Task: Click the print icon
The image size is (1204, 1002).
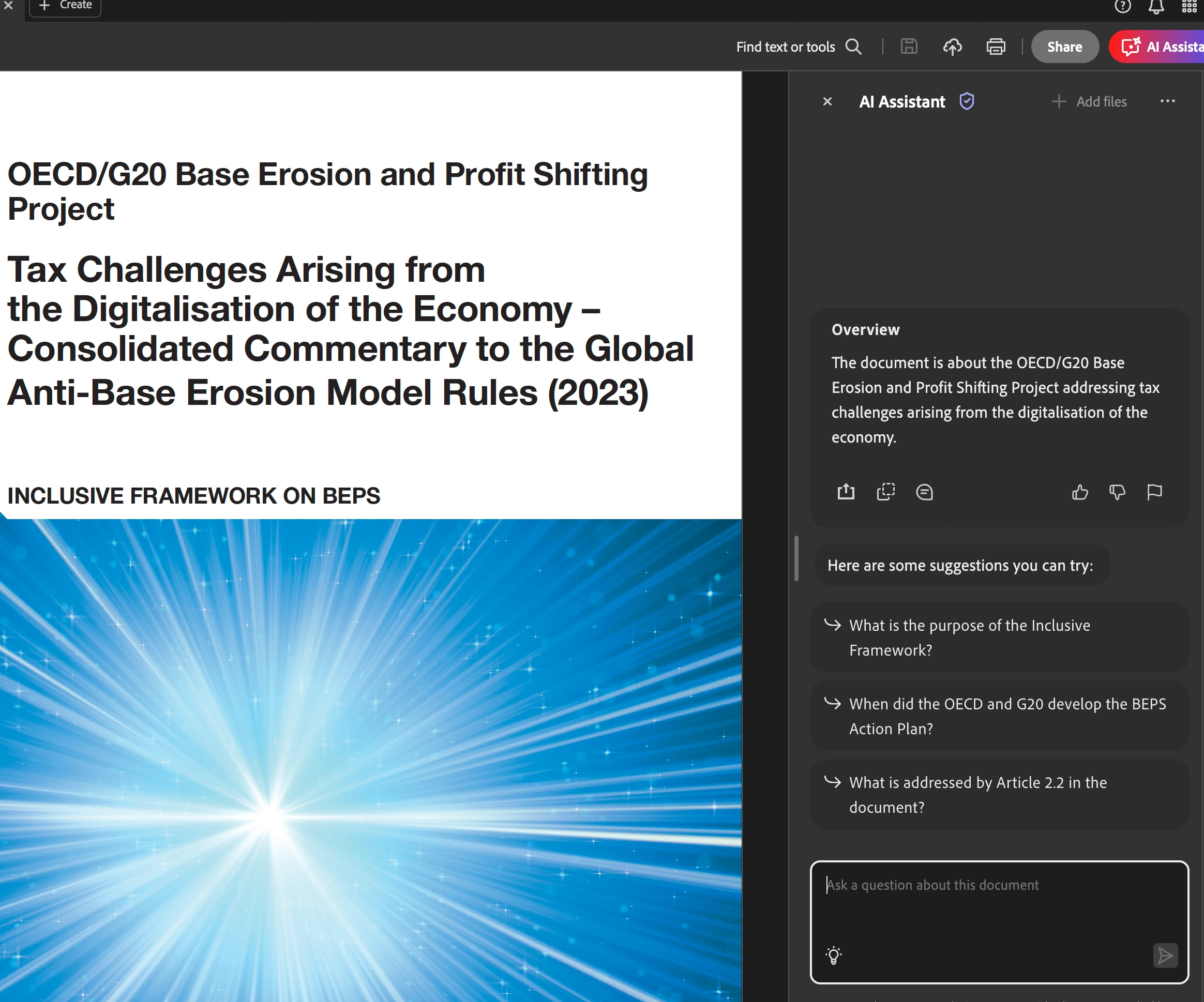Action: pyautogui.click(x=996, y=47)
